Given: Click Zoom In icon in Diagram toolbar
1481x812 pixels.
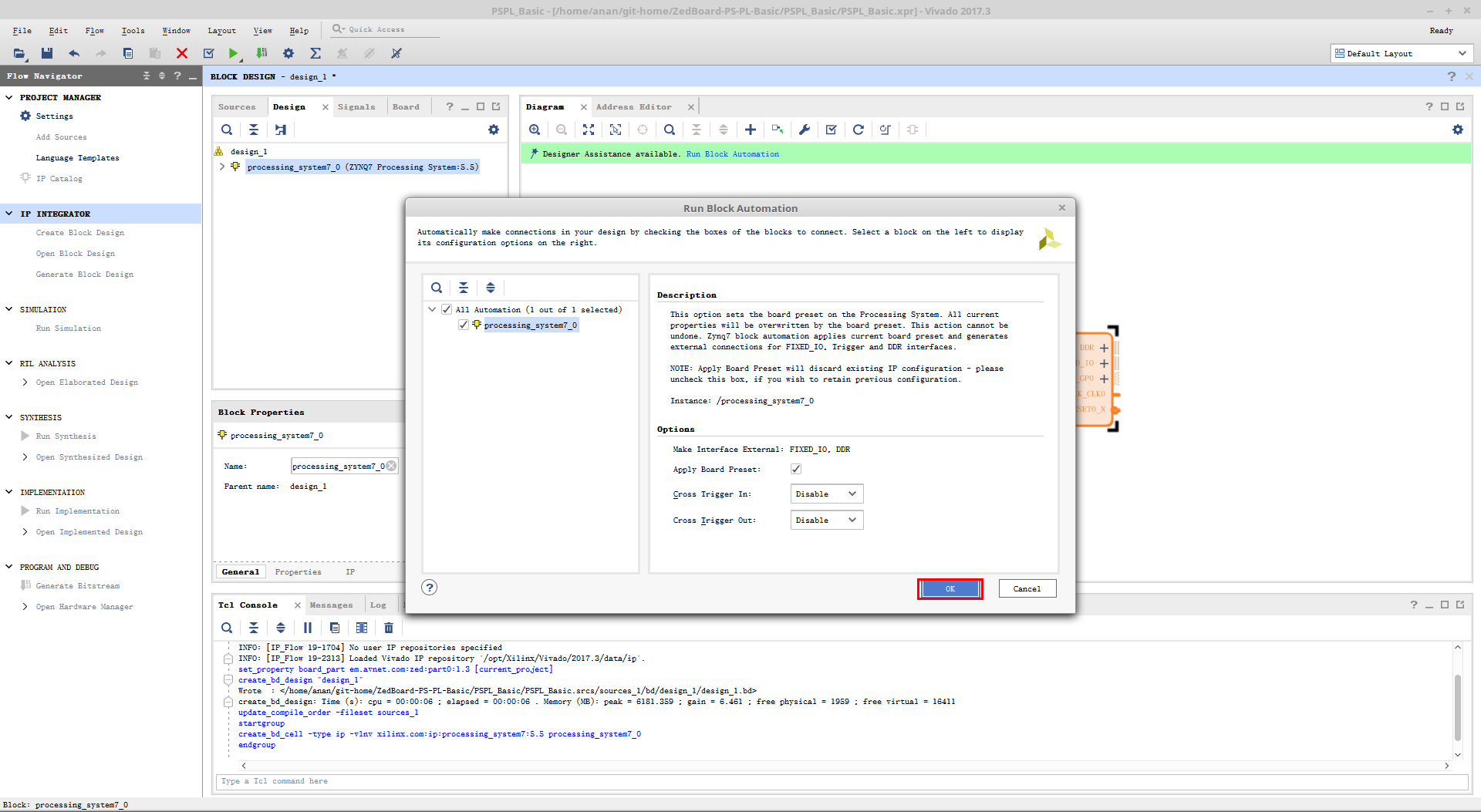Looking at the screenshot, I should (535, 130).
